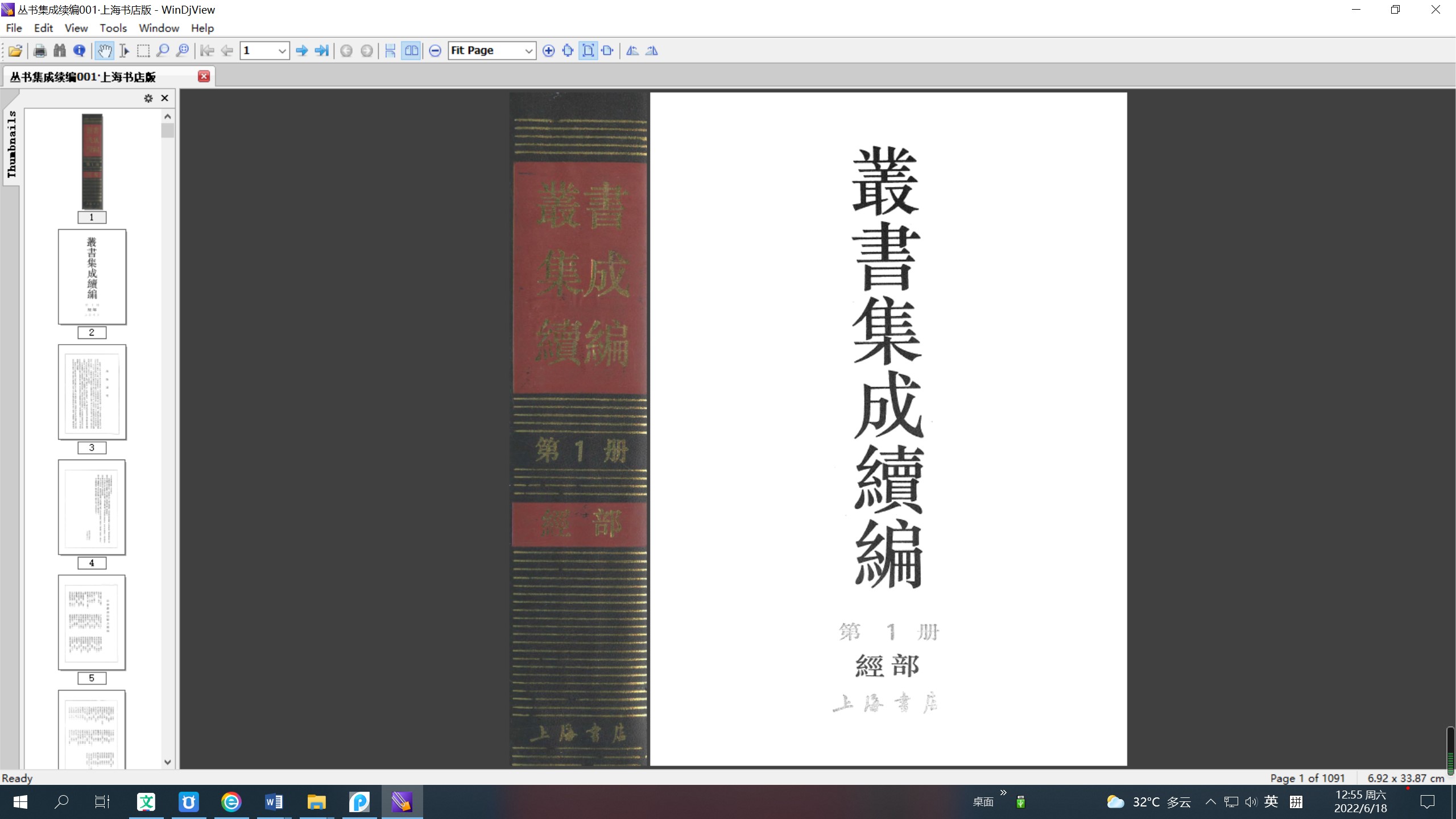Select page 3 thumbnail
This screenshot has height=819, width=1456.
point(92,392)
